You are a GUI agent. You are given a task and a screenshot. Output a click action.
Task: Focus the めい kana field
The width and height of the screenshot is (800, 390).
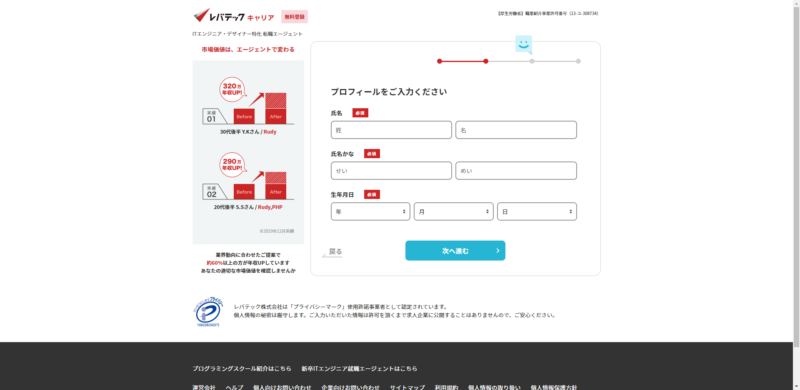pos(516,170)
